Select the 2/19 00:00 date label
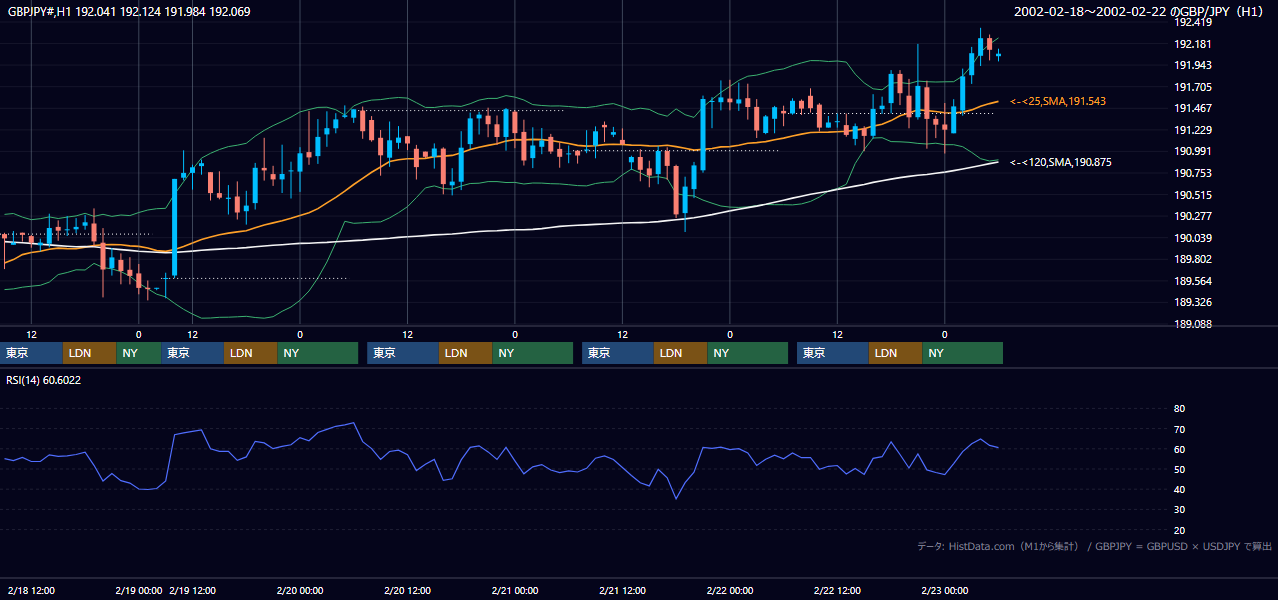 [x=138, y=591]
